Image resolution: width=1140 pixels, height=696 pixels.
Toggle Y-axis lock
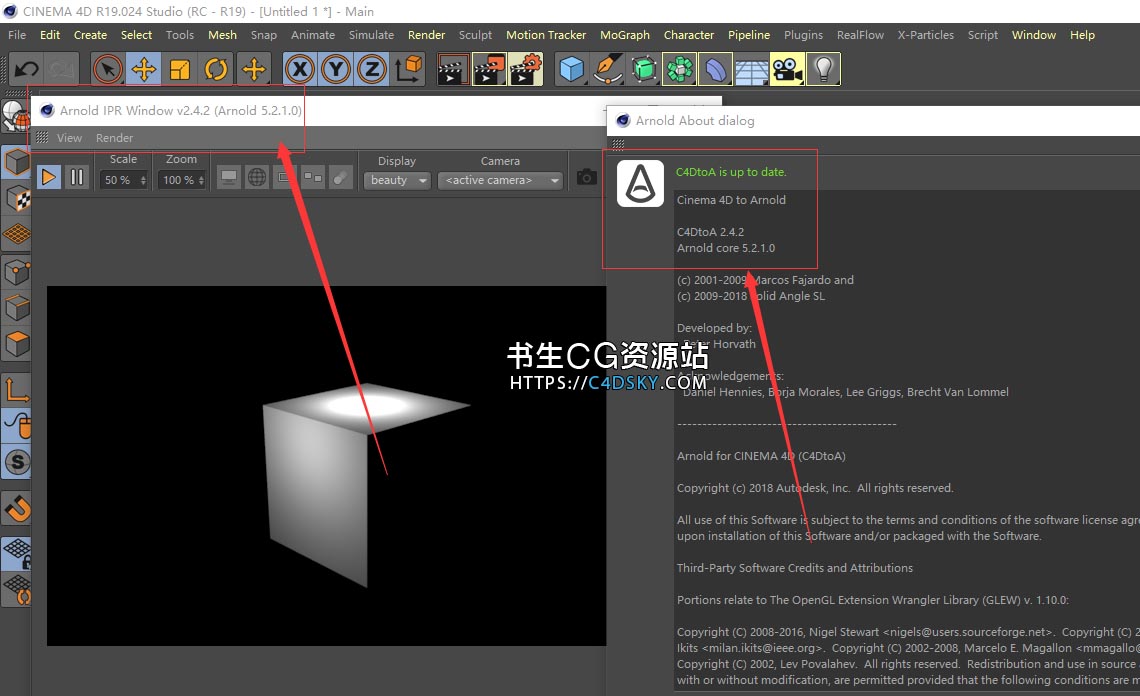[336, 70]
